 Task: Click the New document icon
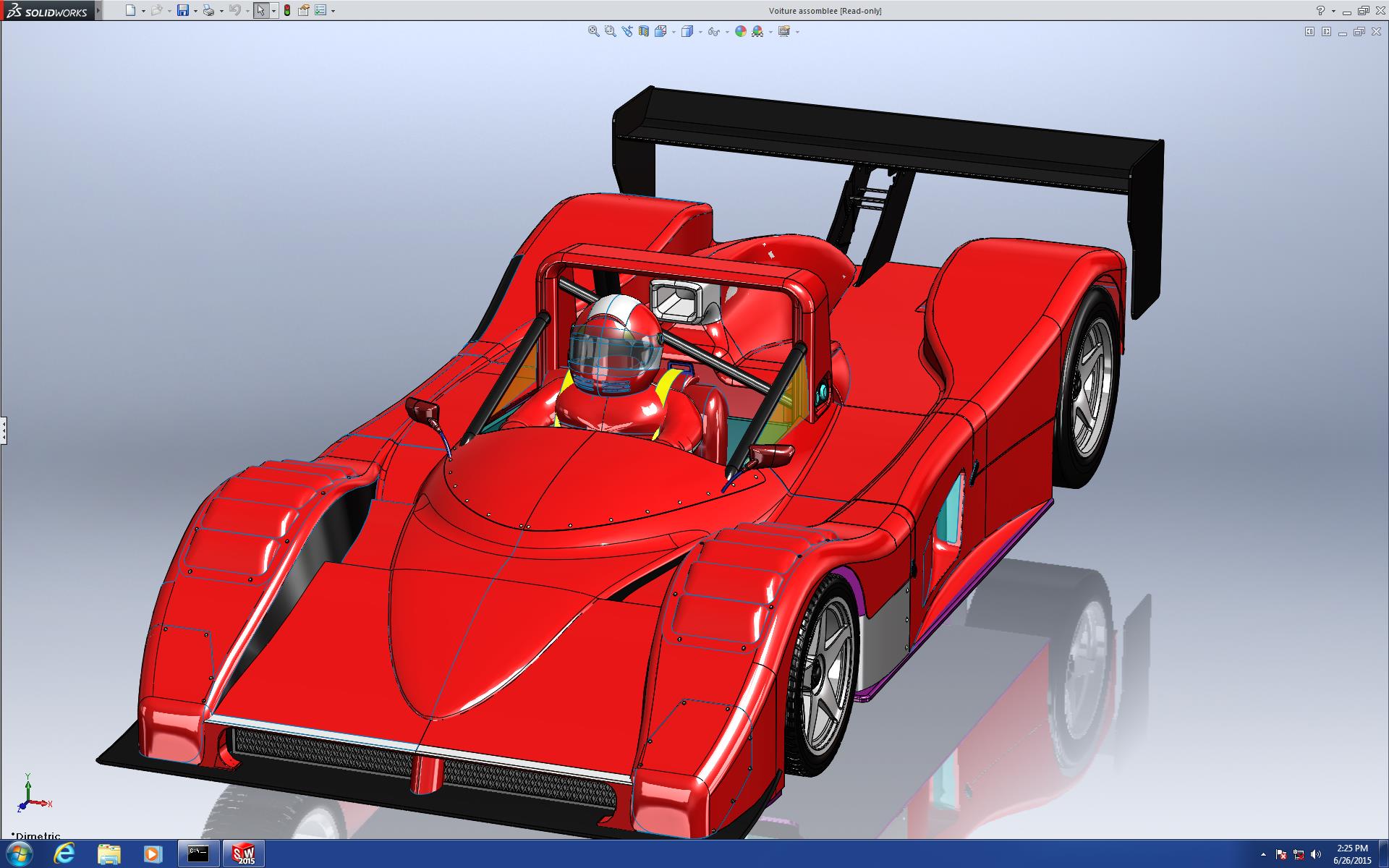(130, 10)
